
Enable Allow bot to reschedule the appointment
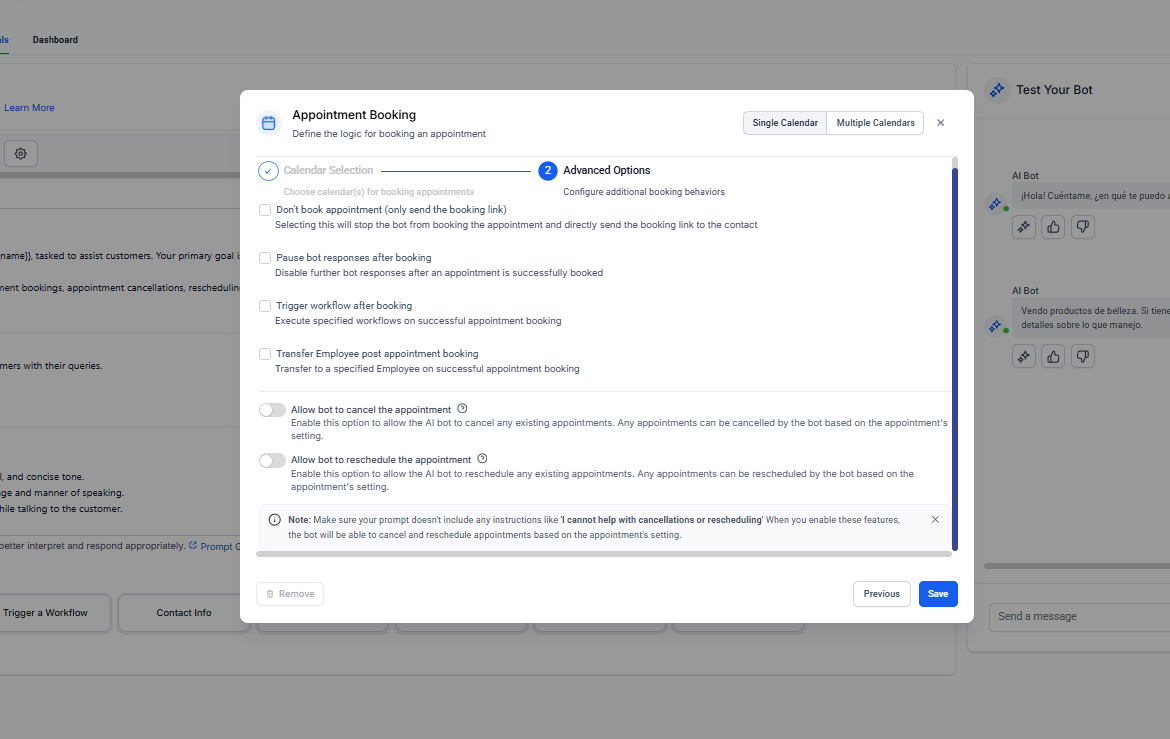(272, 460)
